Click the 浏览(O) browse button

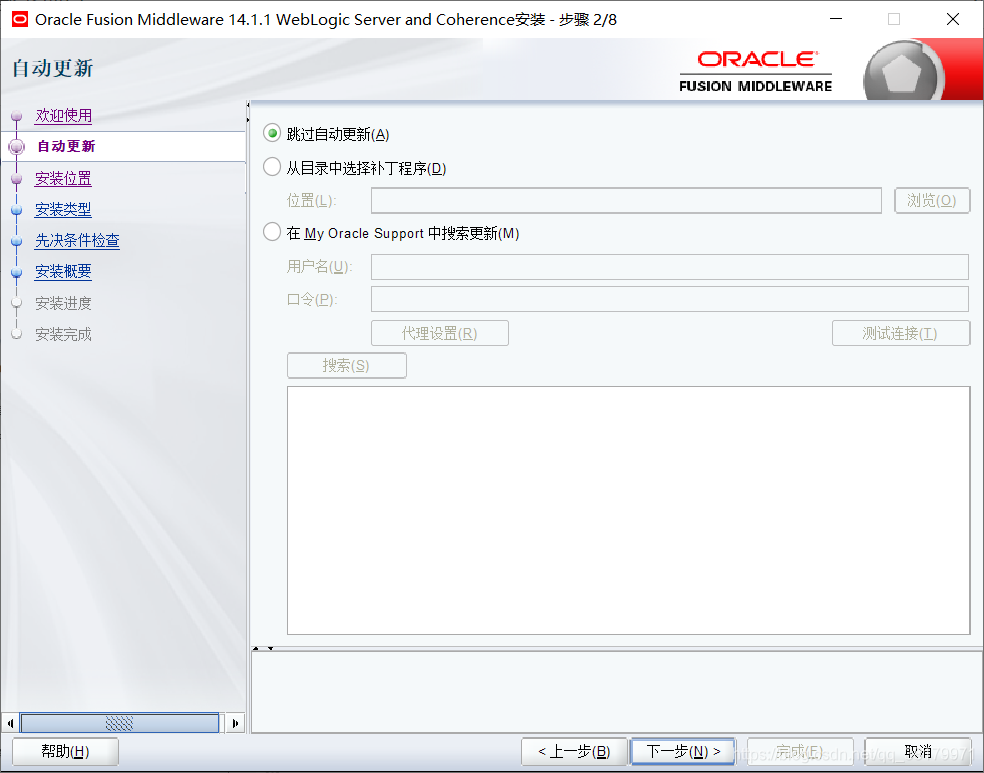click(x=932, y=200)
